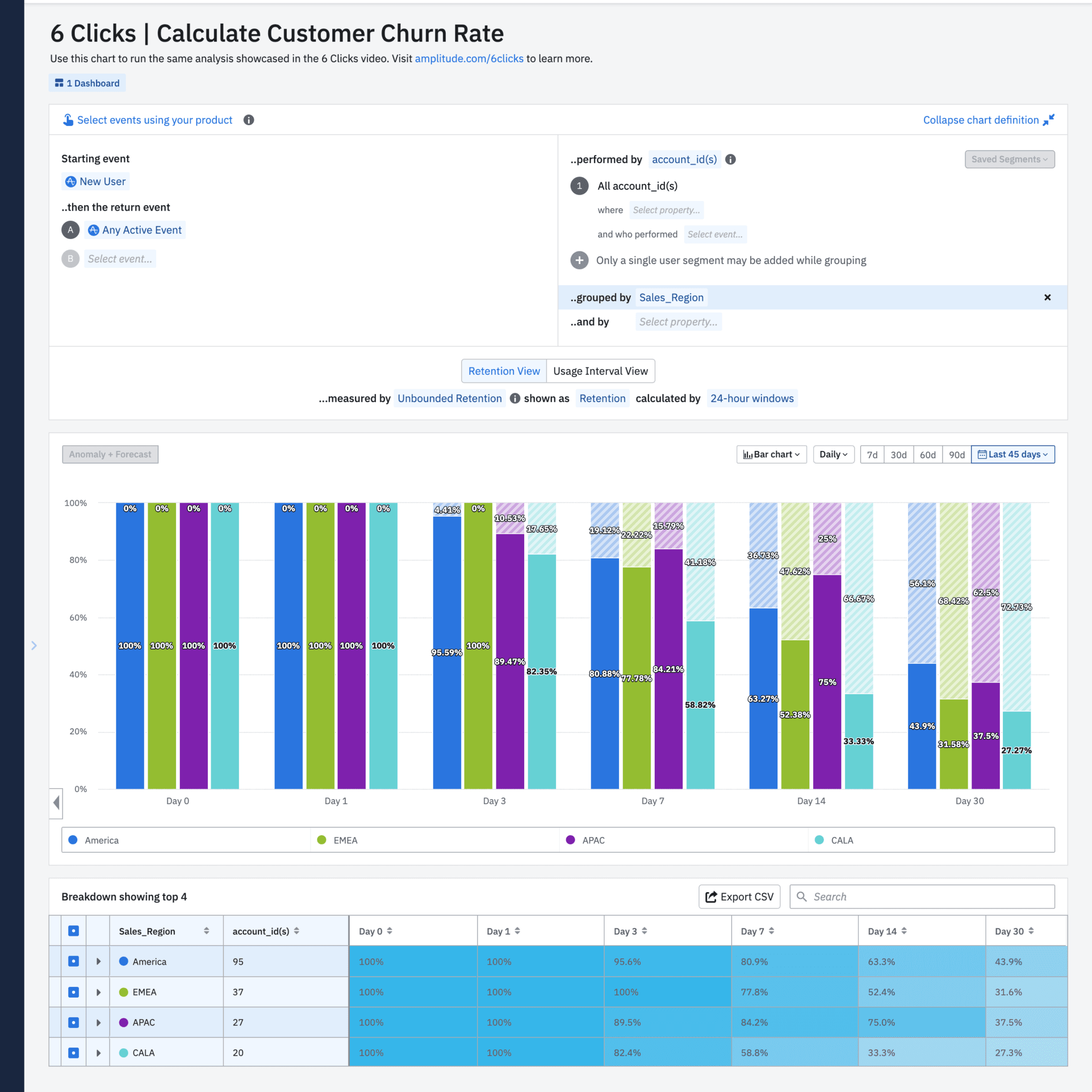Image resolution: width=1092 pixels, height=1092 pixels.
Task: Click the Select events using your product icon
Action: click(x=68, y=120)
